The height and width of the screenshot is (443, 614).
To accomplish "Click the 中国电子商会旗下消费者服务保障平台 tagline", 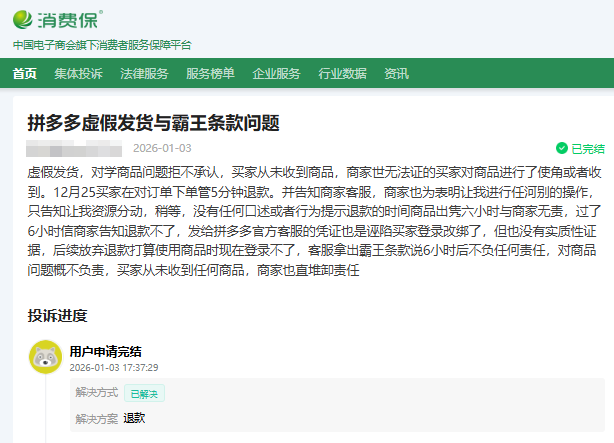I will coord(102,45).
